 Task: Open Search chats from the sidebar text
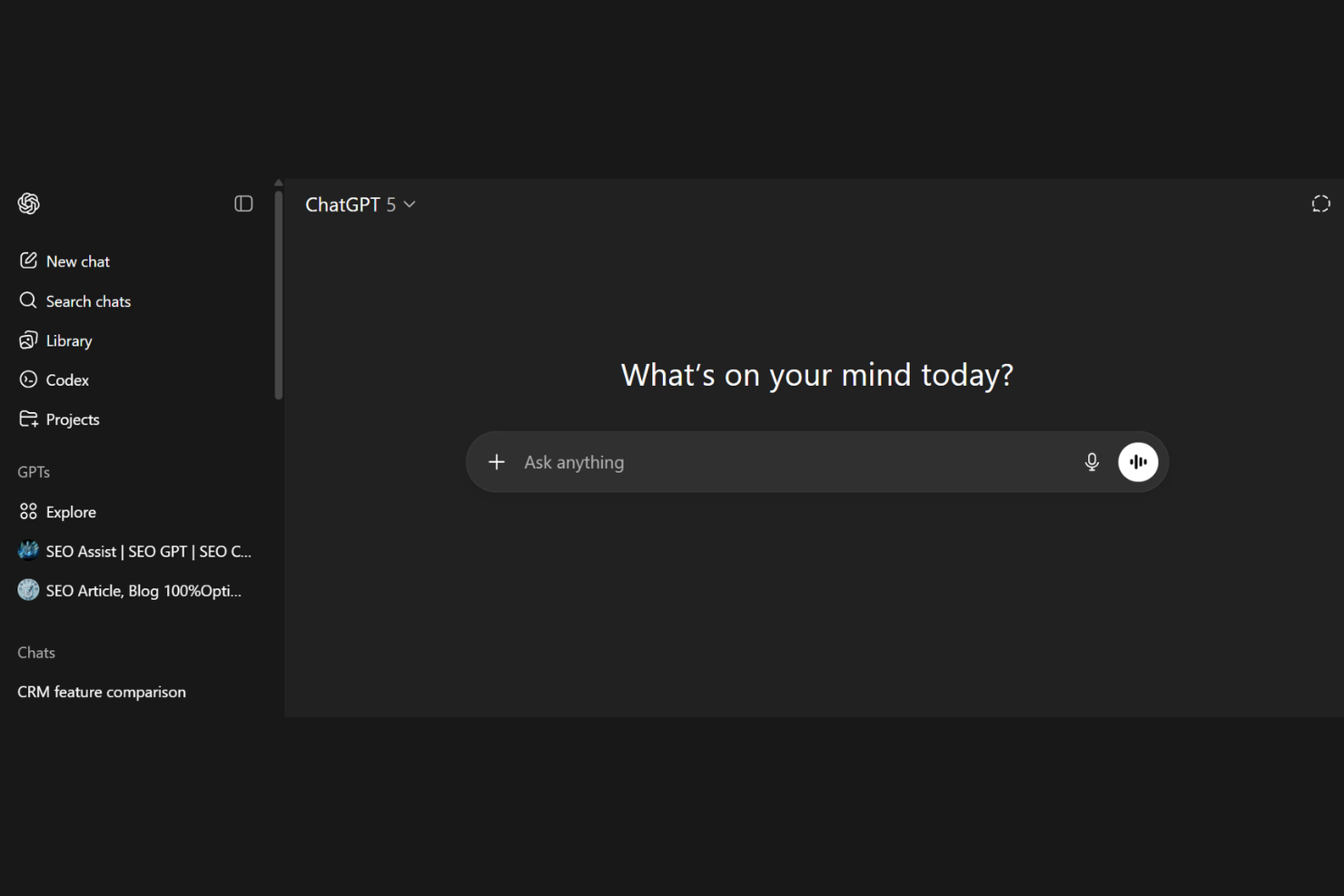[88, 301]
